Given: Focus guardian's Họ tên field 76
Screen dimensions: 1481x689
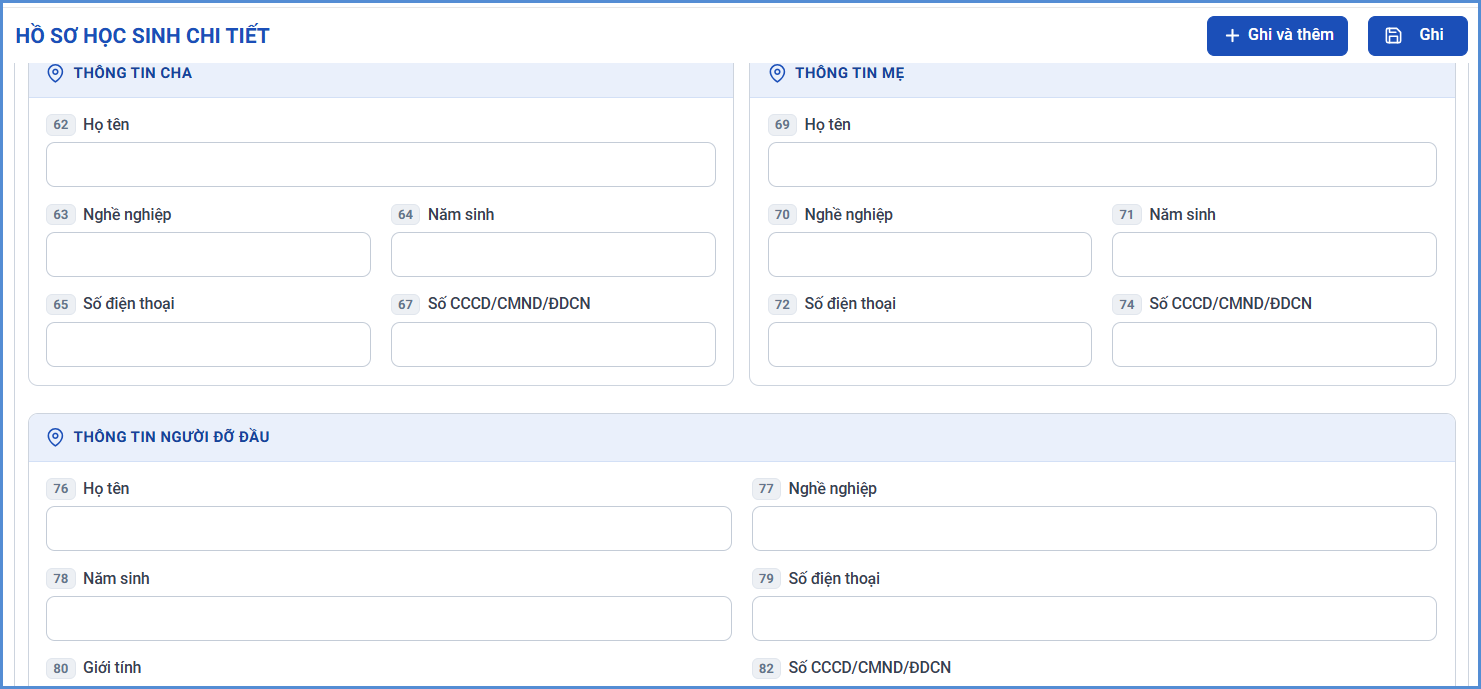Looking at the screenshot, I should pos(389,528).
